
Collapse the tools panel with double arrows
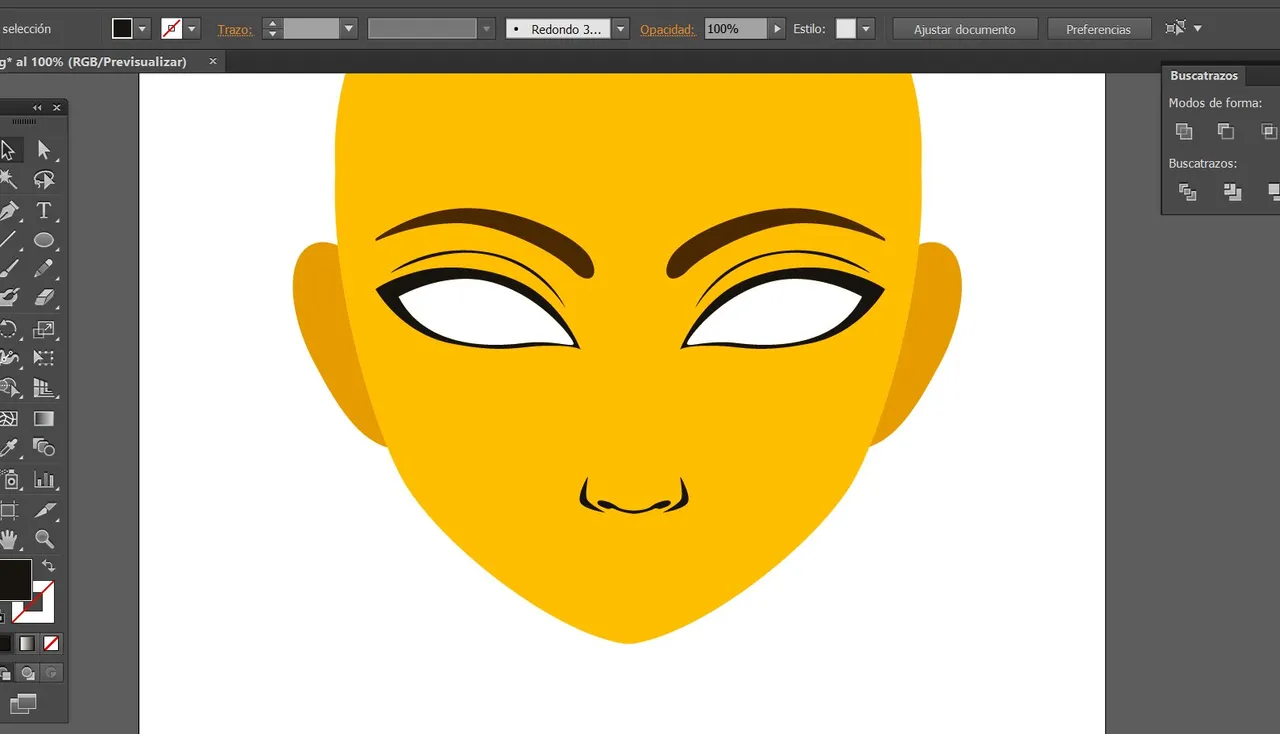click(37, 108)
